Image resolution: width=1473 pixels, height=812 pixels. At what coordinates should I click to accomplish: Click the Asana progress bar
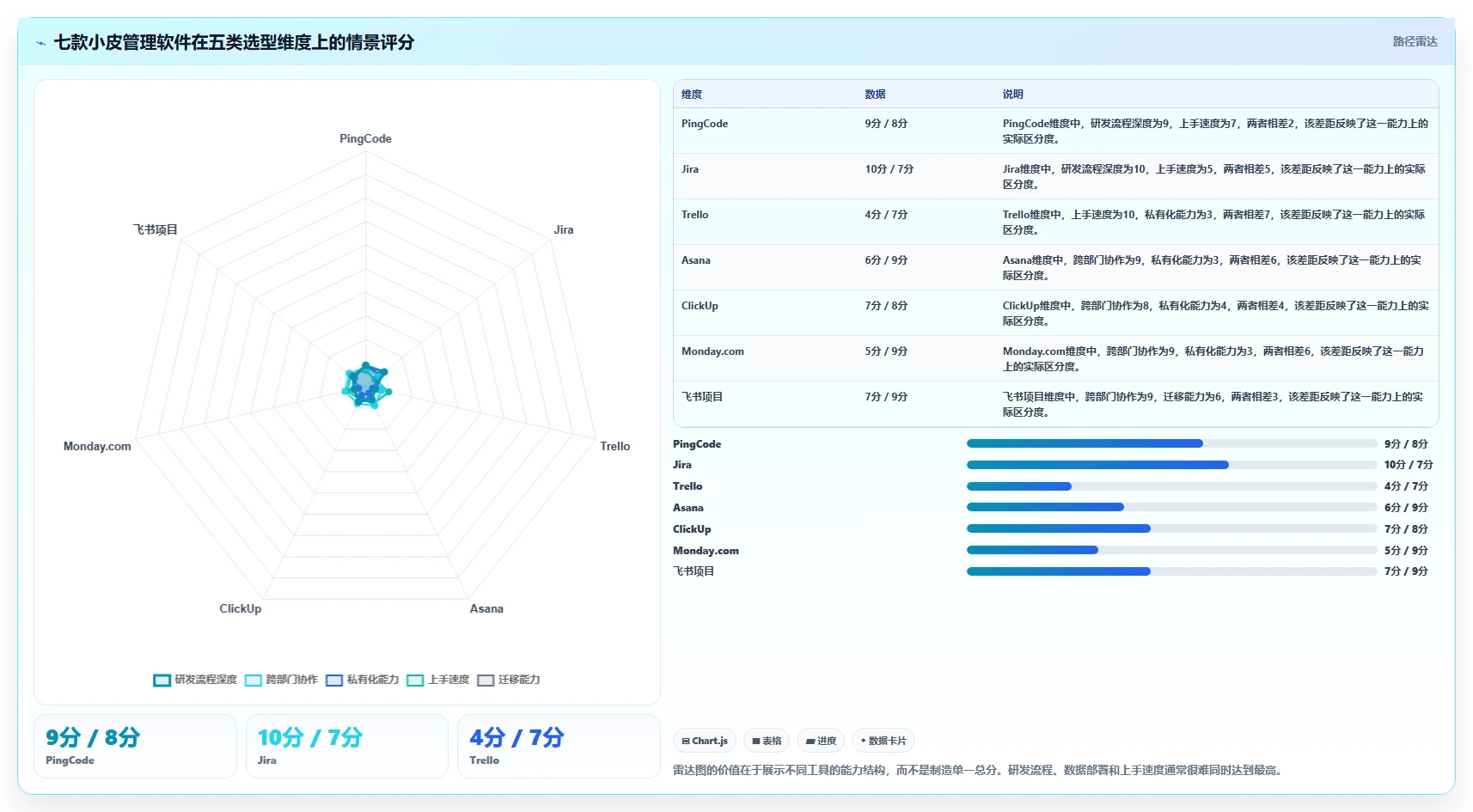(x=1171, y=507)
